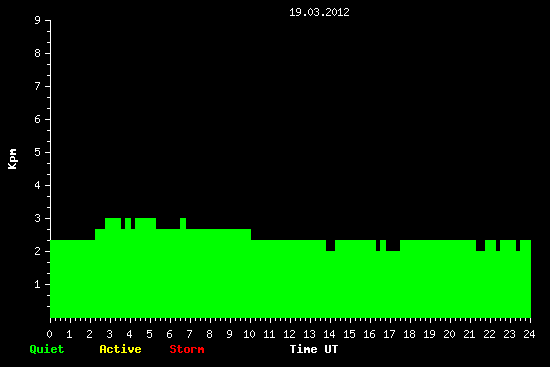The image size is (550, 367).
Task: Click hour 12 on the time axis
Action: coord(289,334)
